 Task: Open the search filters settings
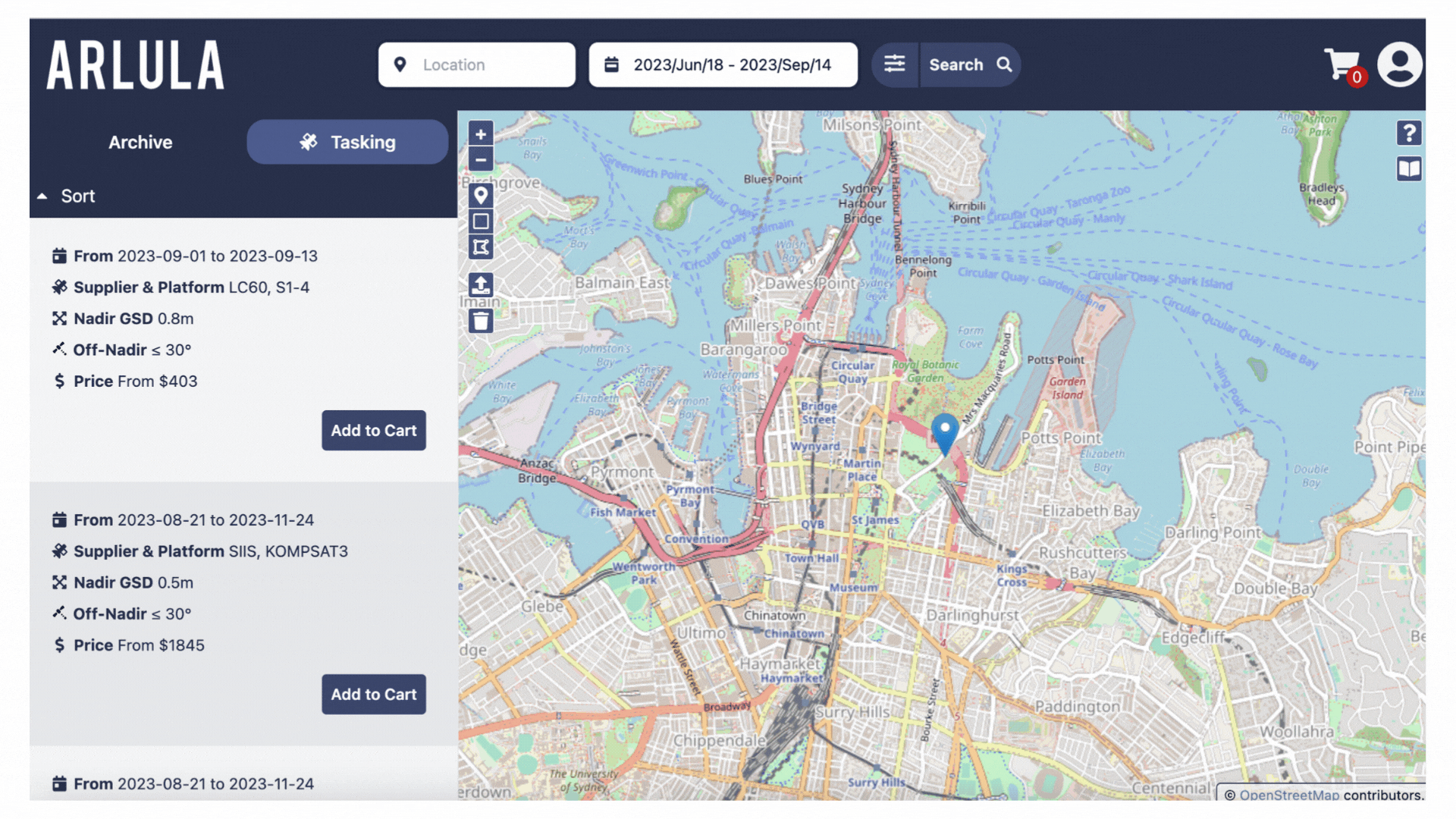(895, 64)
